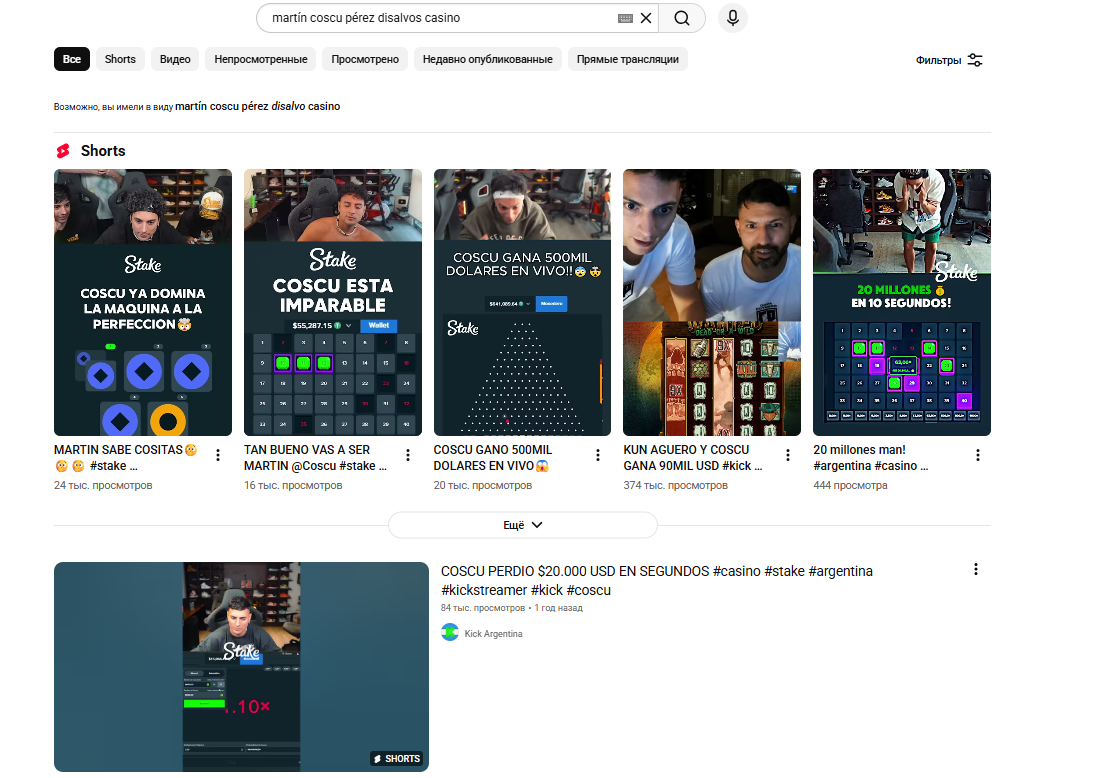
Task: Open menu for MARTIN SABE COSITAS short
Action: (218, 455)
